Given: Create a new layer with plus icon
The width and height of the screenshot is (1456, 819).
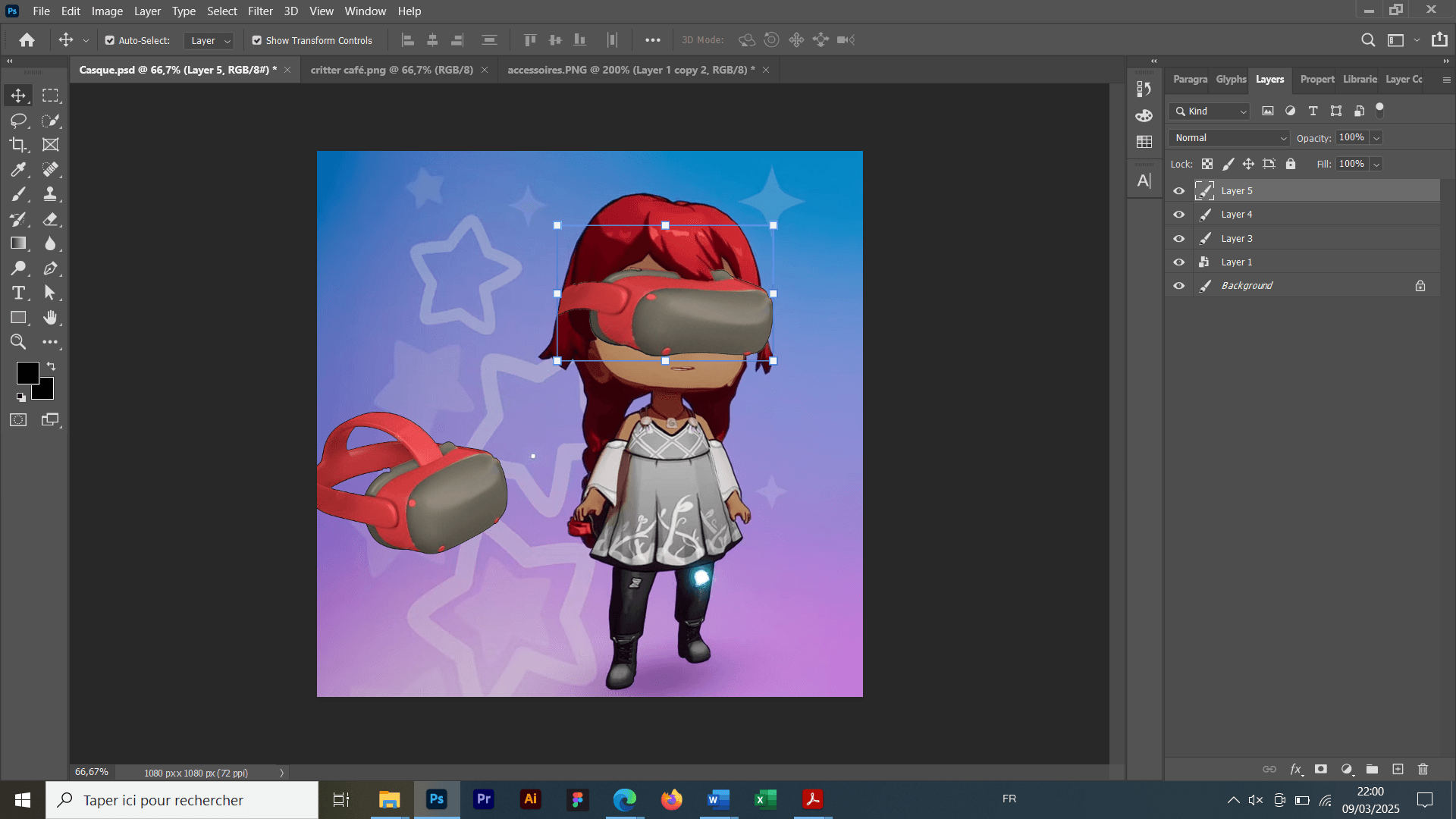Looking at the screenshot, I should point(1398,769).
